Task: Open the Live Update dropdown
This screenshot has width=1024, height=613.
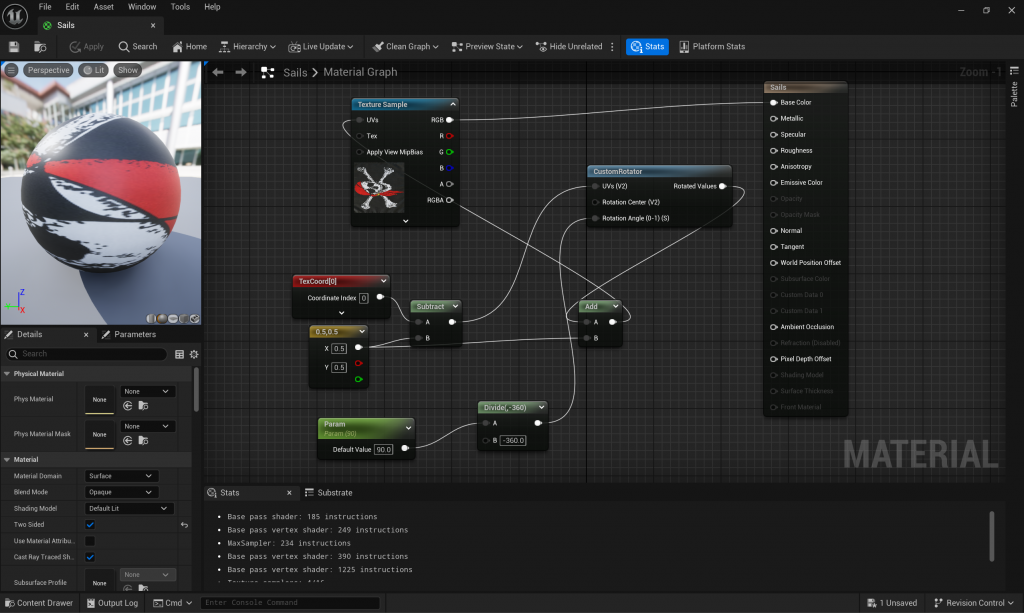Action: point(321,46)
